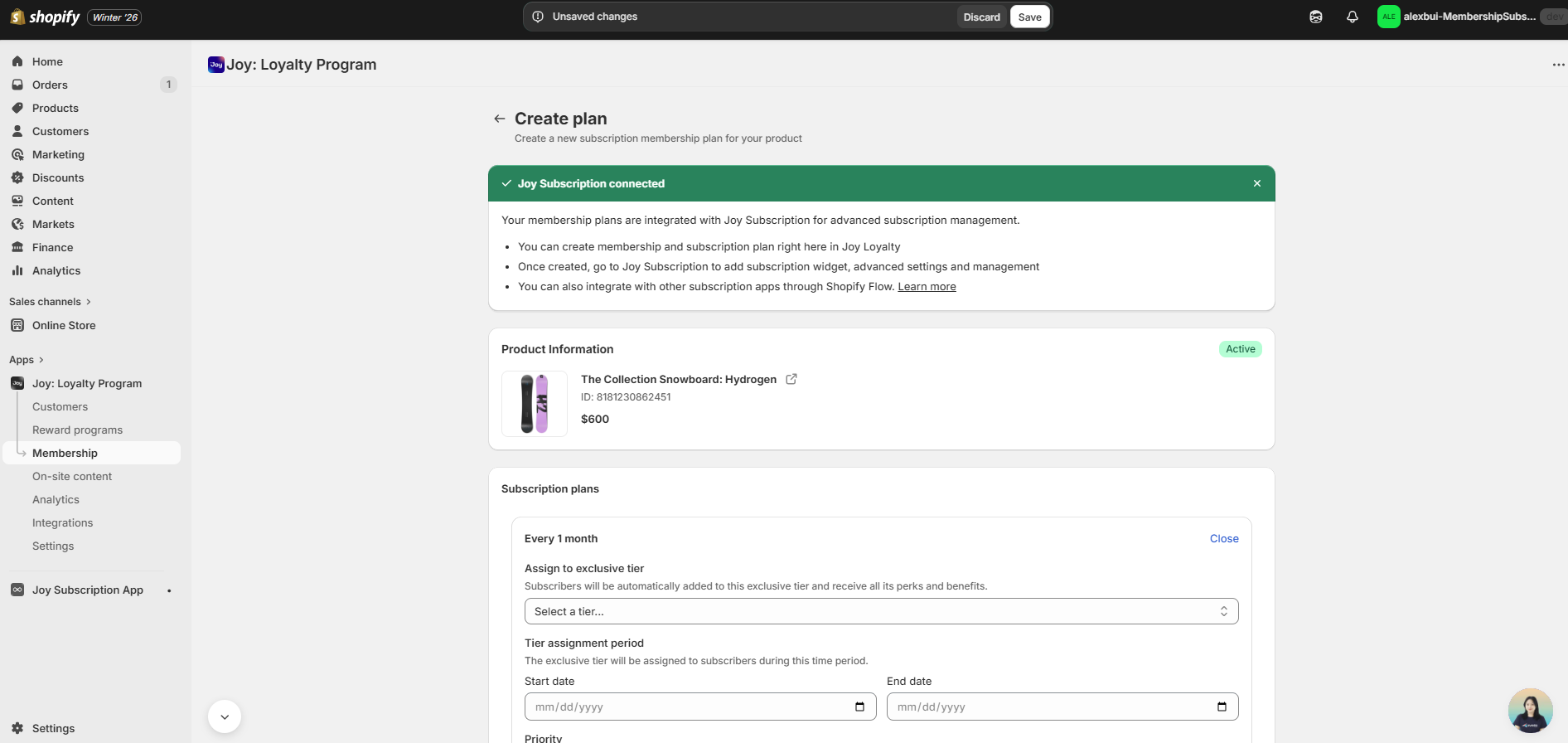Open the Select a tier dropdown

click(881, 611)
